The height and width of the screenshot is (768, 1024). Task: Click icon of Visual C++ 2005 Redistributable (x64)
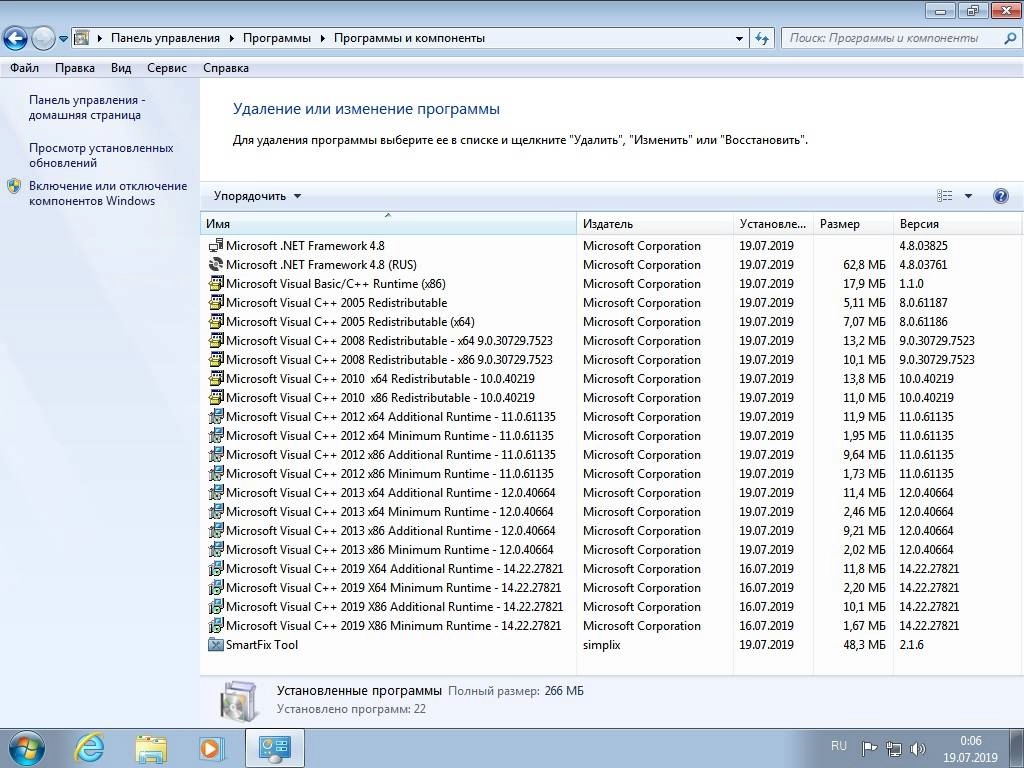coord(216,321)
